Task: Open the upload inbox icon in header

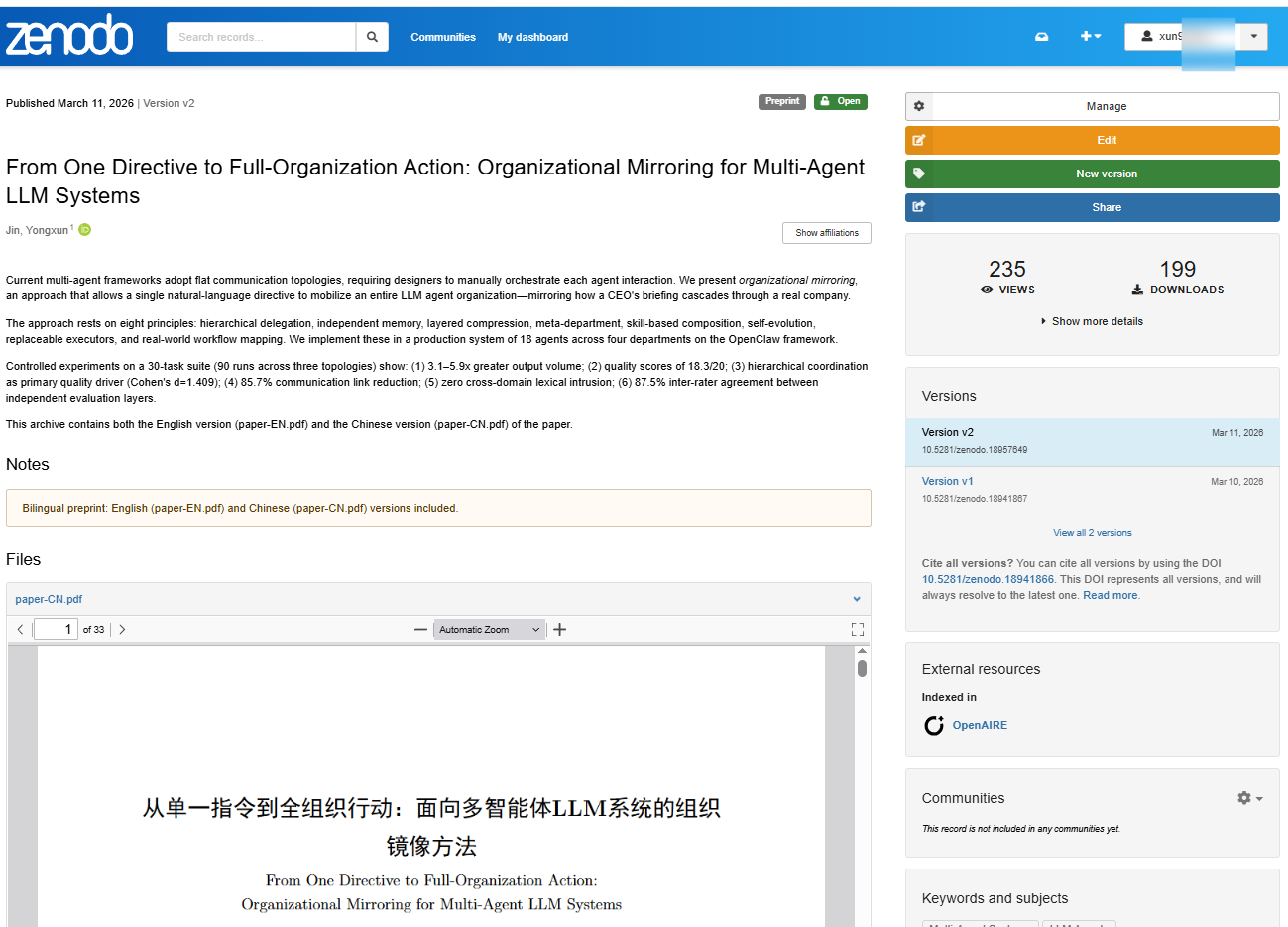Action: (x=1042, y=37)
